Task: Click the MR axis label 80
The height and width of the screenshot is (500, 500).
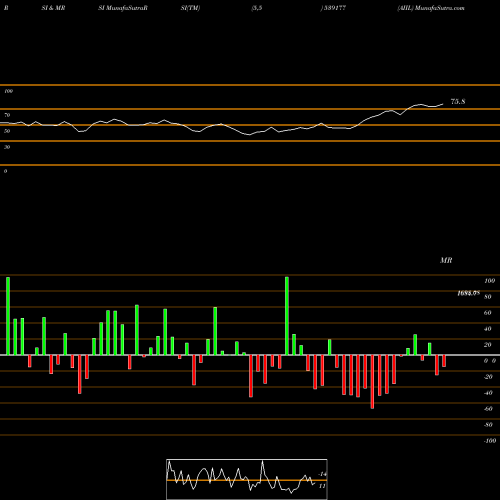Action: pos(488,297)
